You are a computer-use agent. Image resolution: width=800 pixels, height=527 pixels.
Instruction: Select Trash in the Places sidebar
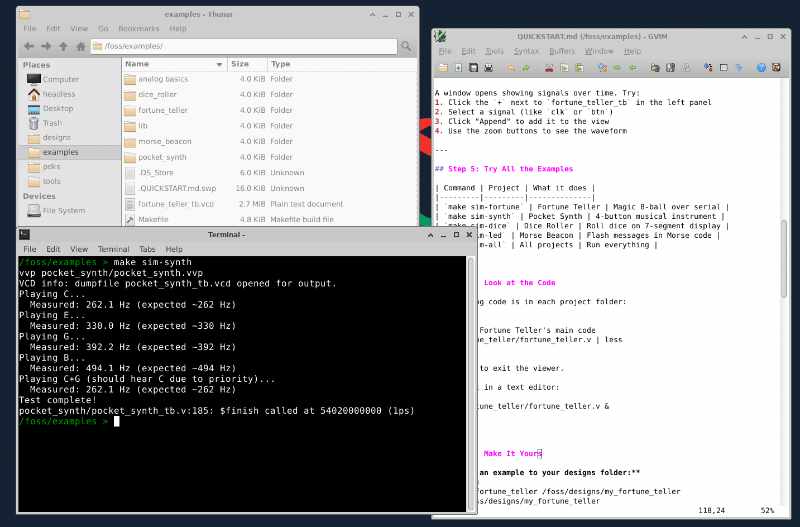click(52, 123)
